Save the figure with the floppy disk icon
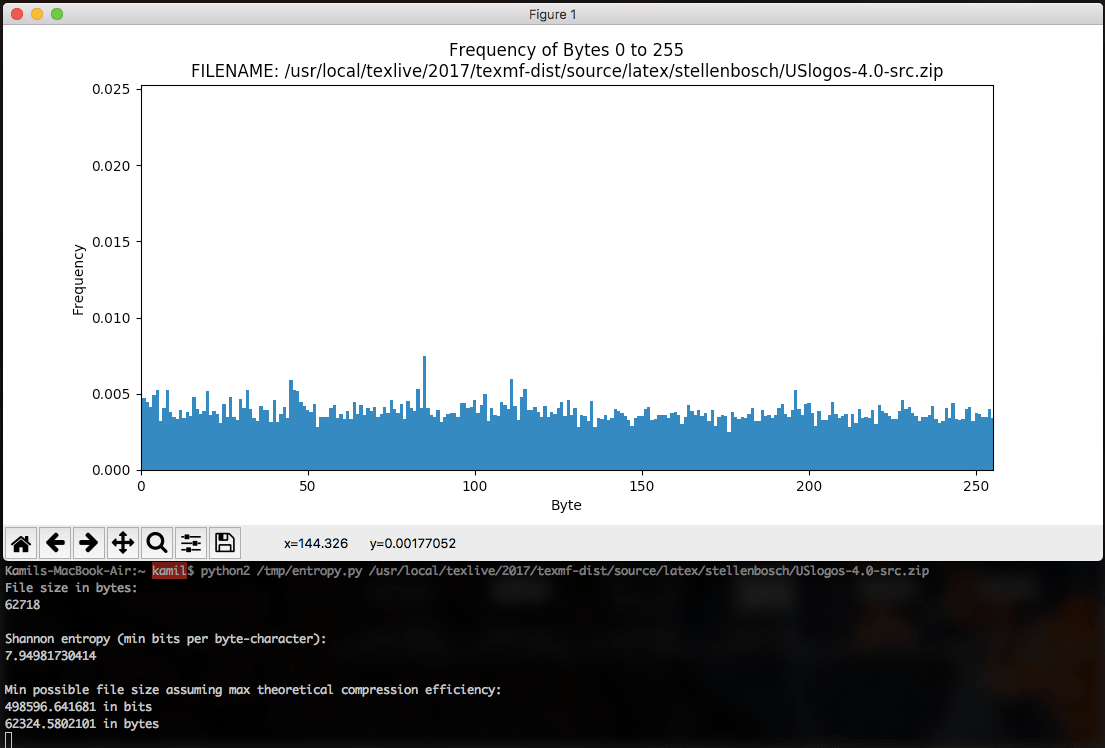The width and height of the screenshot is (1105, 748). (x=224, y=543)
